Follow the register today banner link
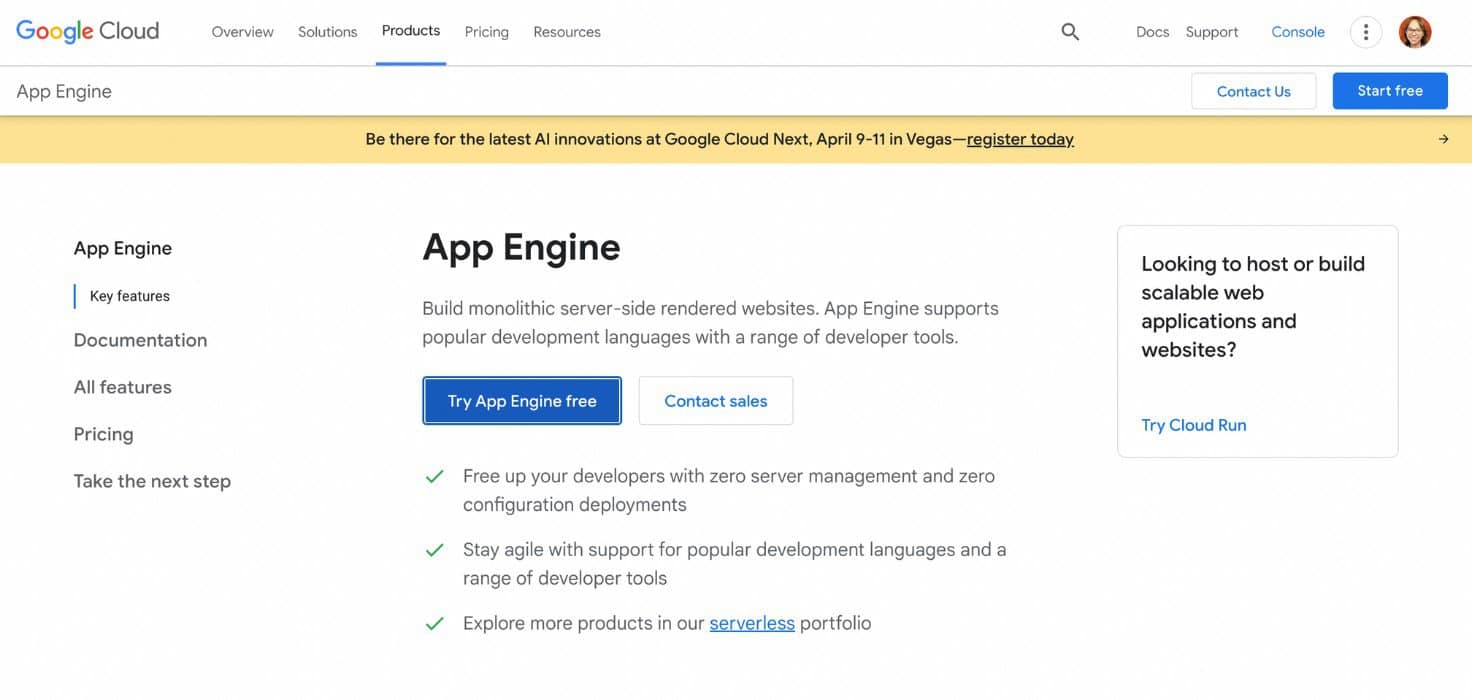The image size is (1472, 700). click(x=1020, y=139)
